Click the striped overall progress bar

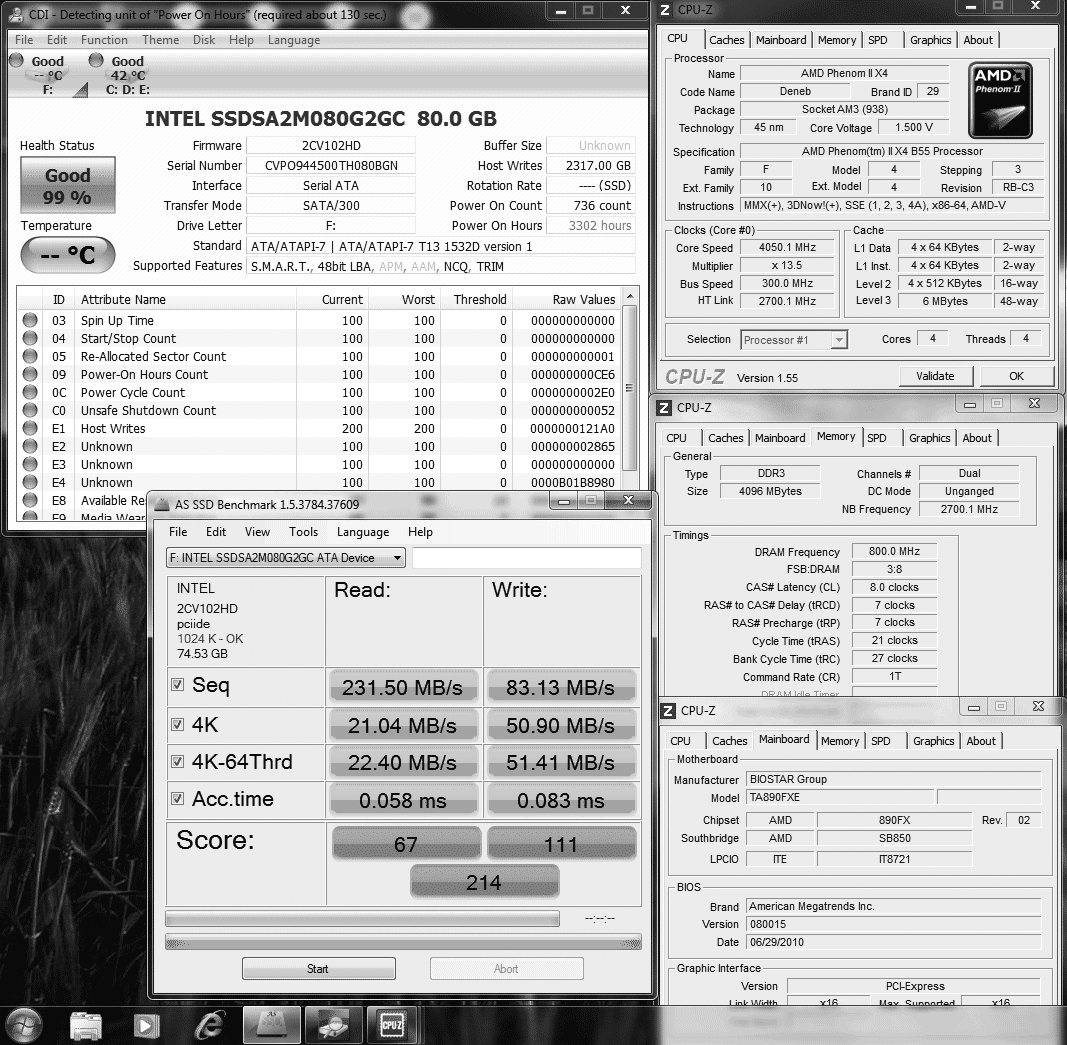point(403,942)
